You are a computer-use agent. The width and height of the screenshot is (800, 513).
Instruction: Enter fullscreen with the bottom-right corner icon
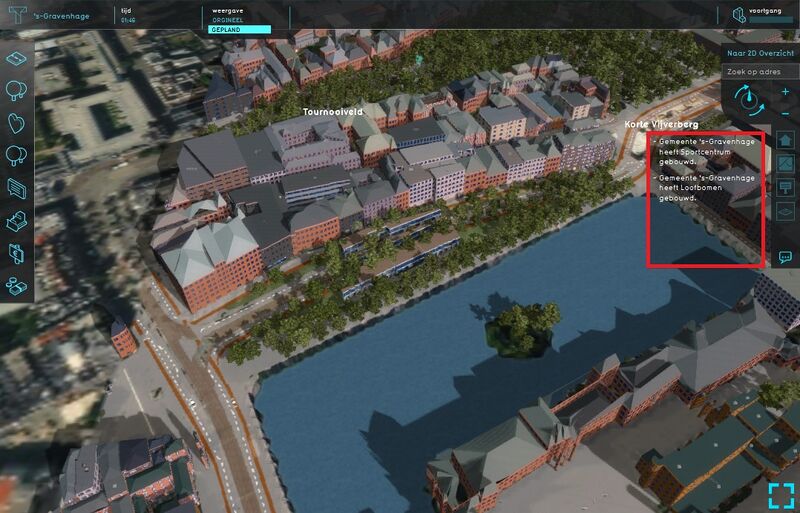[781, 495]
